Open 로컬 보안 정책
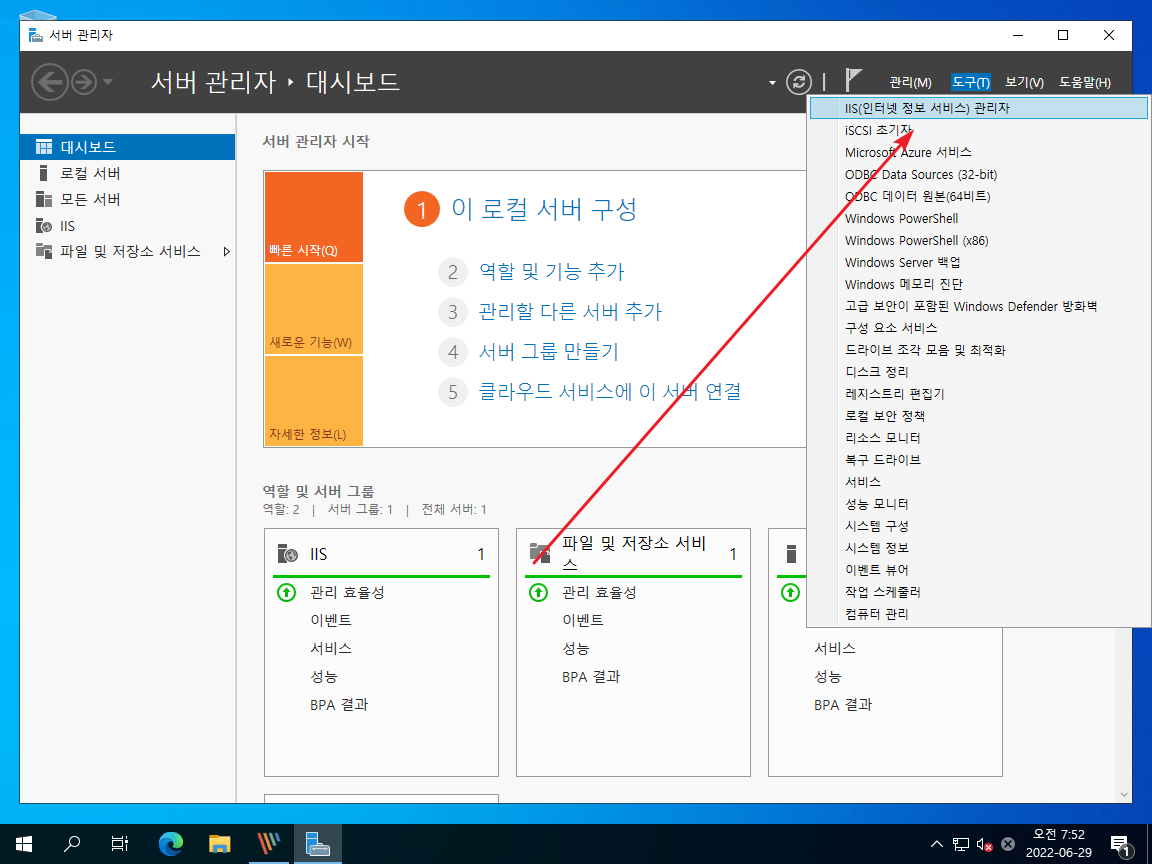Image resolution: width=1152 pixels, height=864 pixels. (x=979, y=416)
